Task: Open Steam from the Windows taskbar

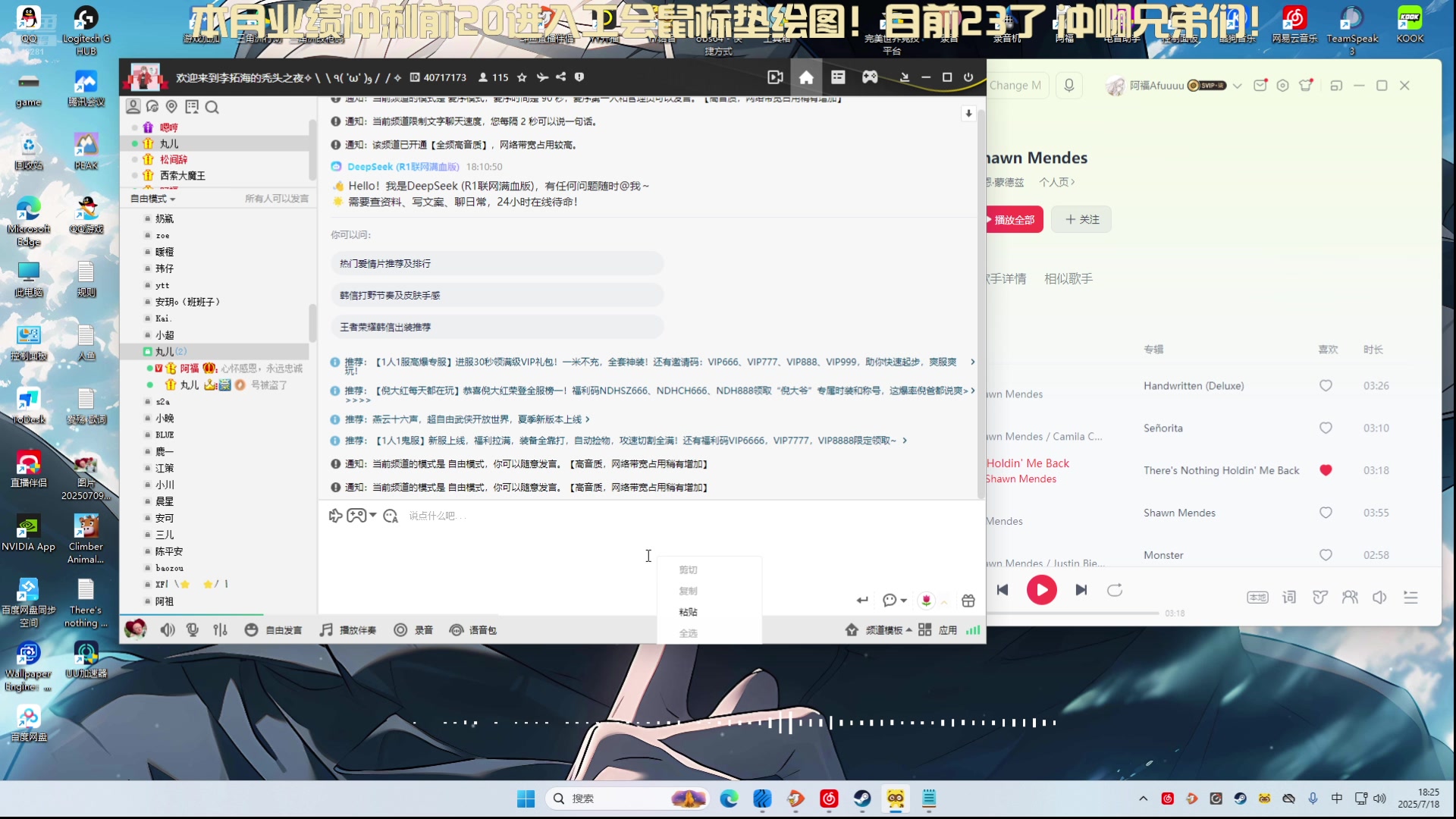Action: (862, 799)
